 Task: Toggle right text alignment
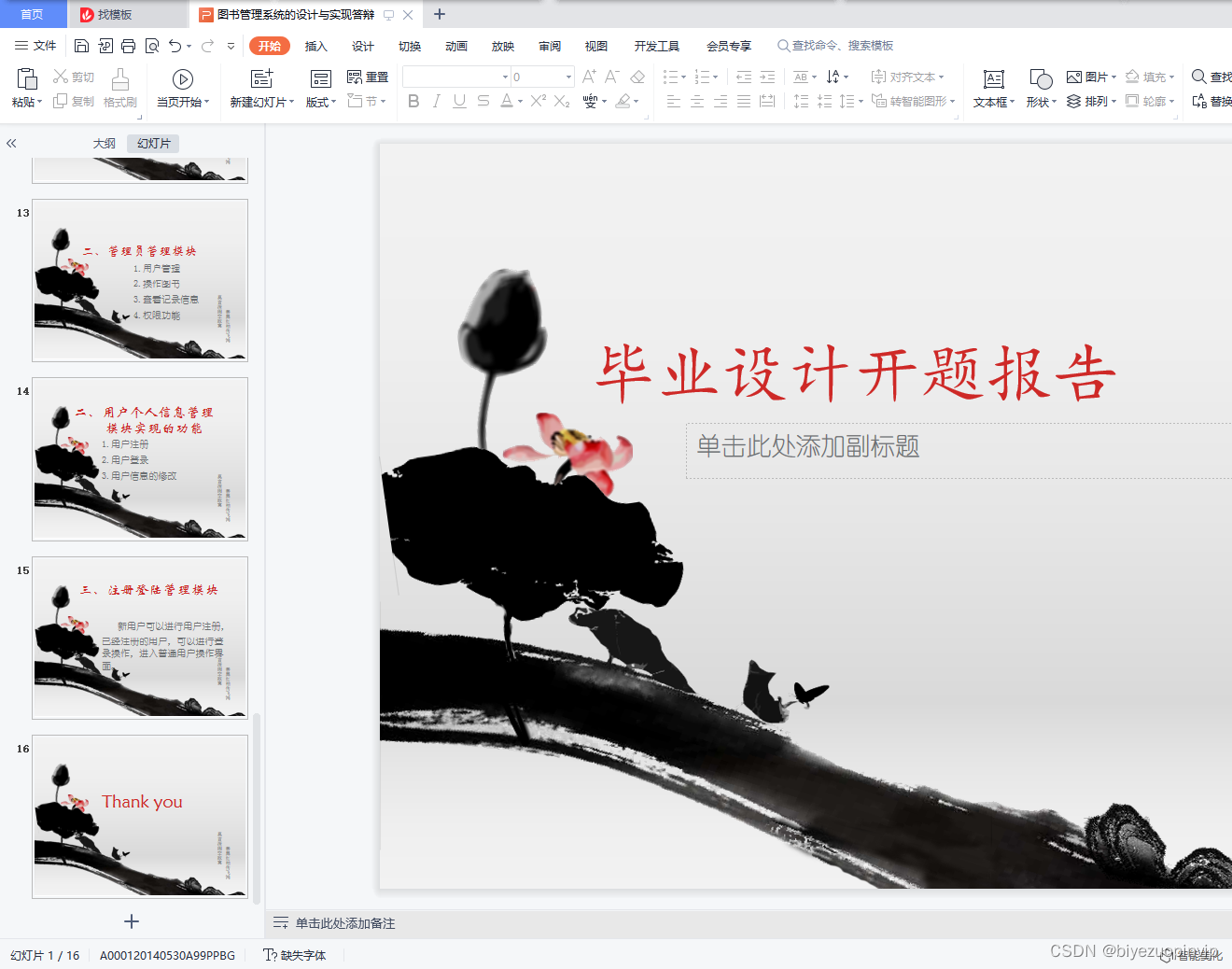click(x=721, y=101)
